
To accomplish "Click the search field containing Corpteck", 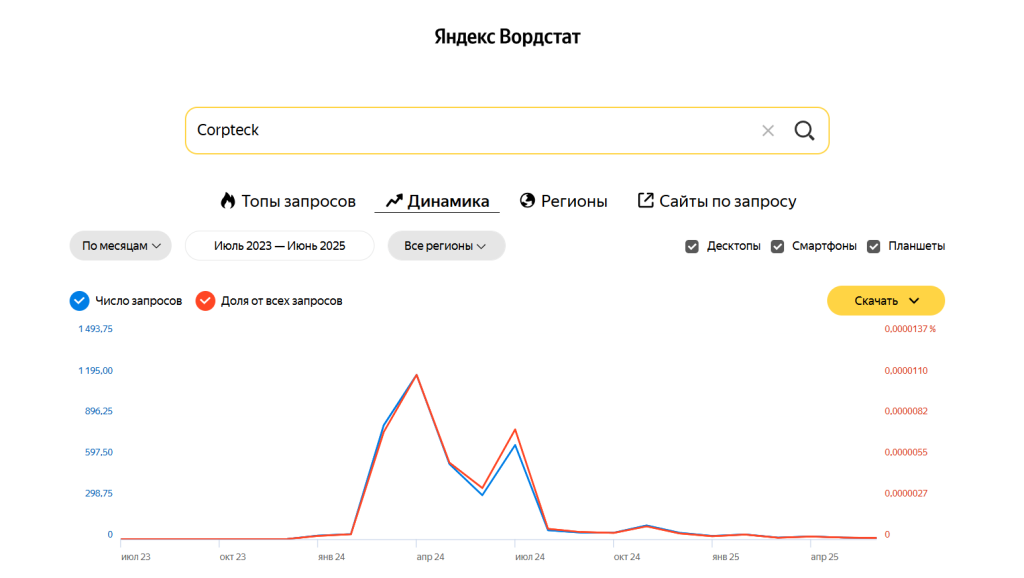I will coord(470,131).
